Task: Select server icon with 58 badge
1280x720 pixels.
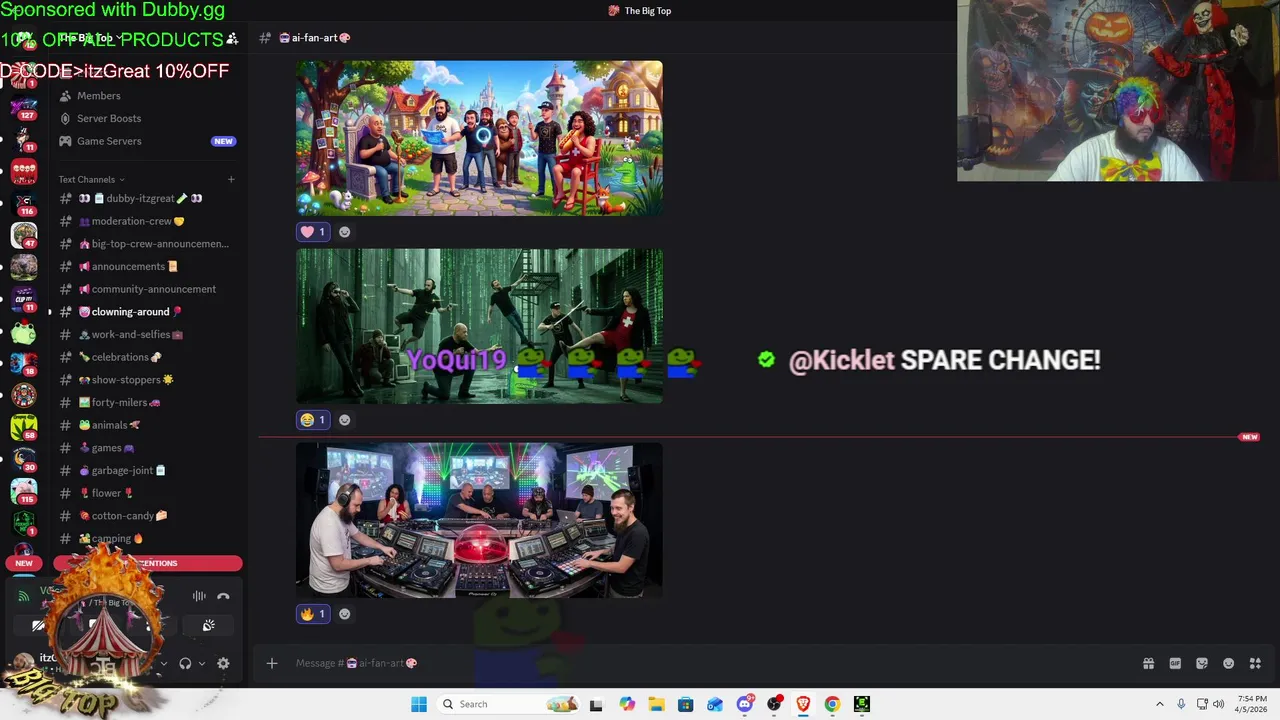Action: coord(24,428)
